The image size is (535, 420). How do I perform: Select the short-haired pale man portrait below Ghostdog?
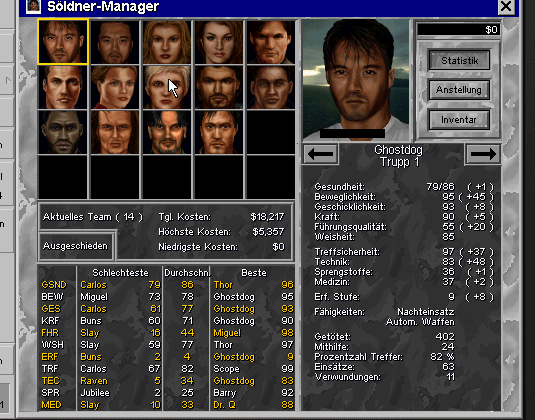click(x=63, y=87)
